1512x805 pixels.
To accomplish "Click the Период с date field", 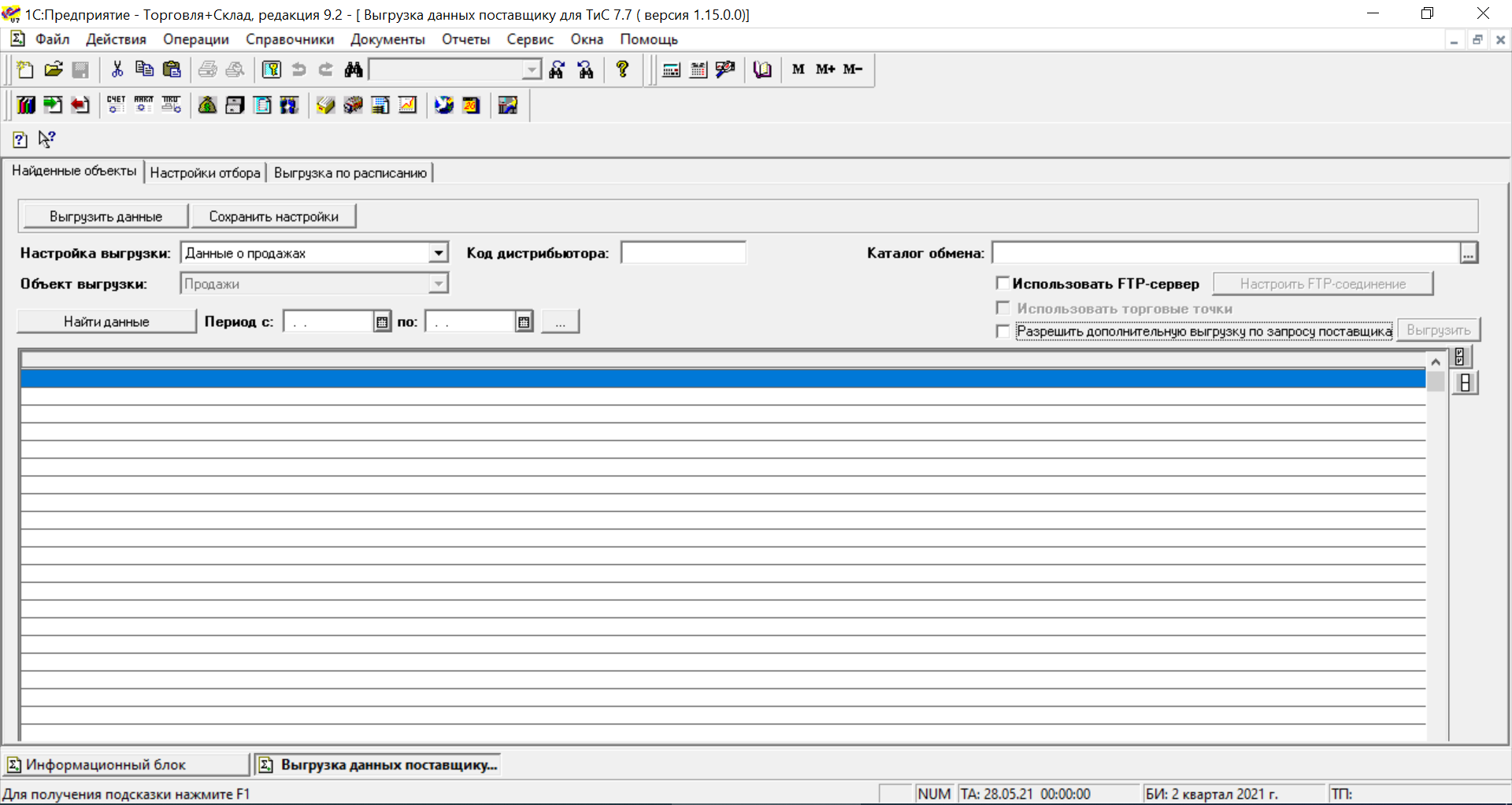I will click(328, 321).
